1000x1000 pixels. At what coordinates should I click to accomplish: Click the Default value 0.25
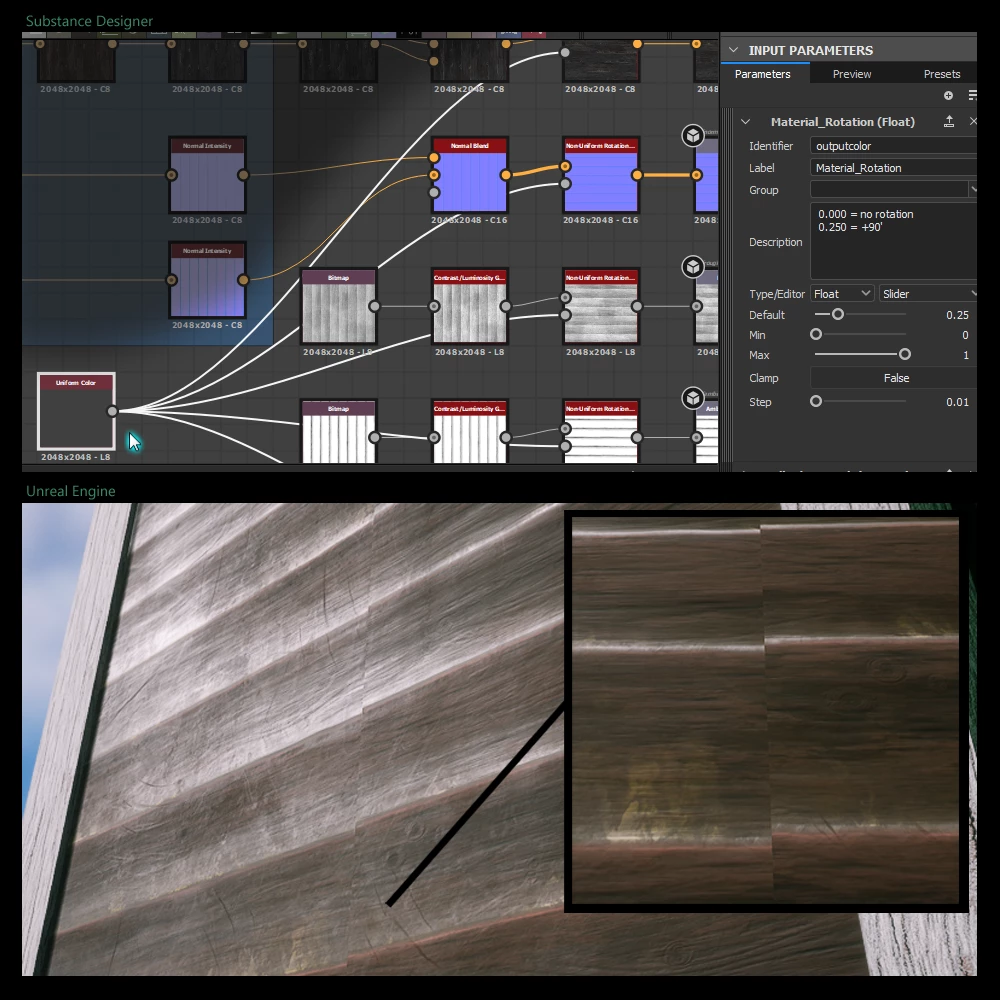tap(957, 315)
